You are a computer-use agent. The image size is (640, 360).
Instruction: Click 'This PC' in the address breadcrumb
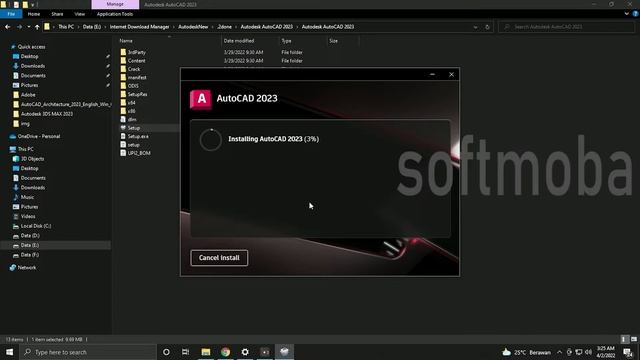point(66,27)
